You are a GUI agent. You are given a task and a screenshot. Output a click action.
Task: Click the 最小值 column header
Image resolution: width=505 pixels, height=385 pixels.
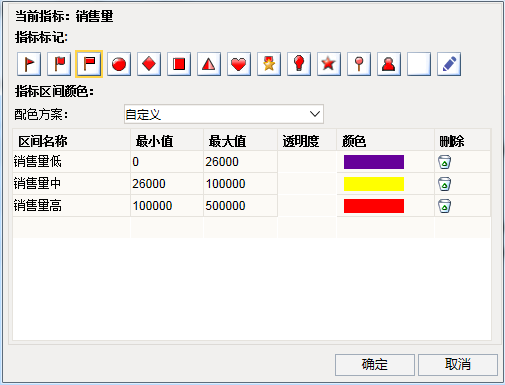(x=167, y=141)
